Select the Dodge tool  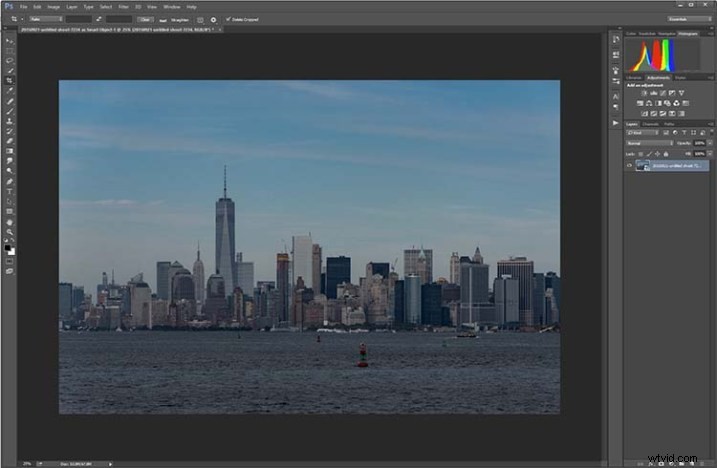tap(10, 171)
